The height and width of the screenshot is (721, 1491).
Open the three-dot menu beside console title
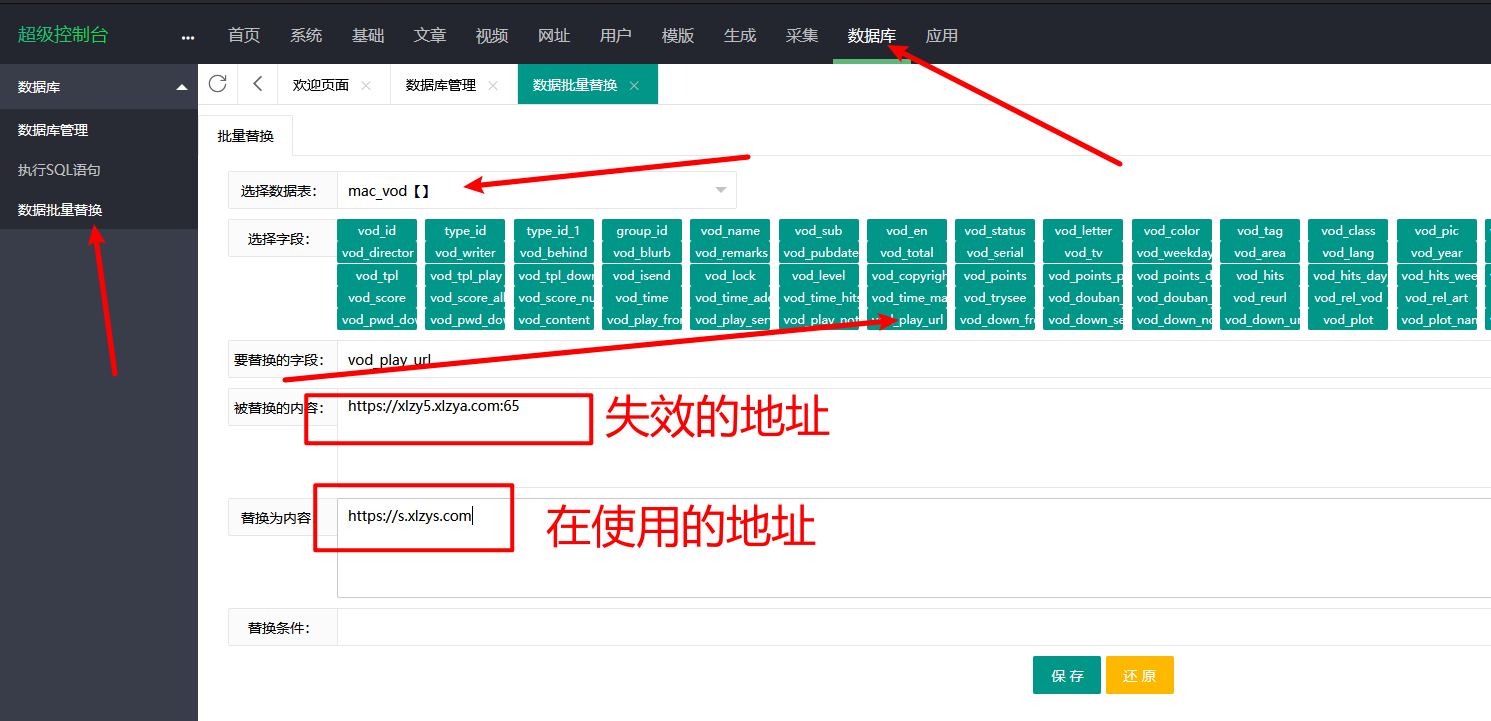[x=188, y=37]
